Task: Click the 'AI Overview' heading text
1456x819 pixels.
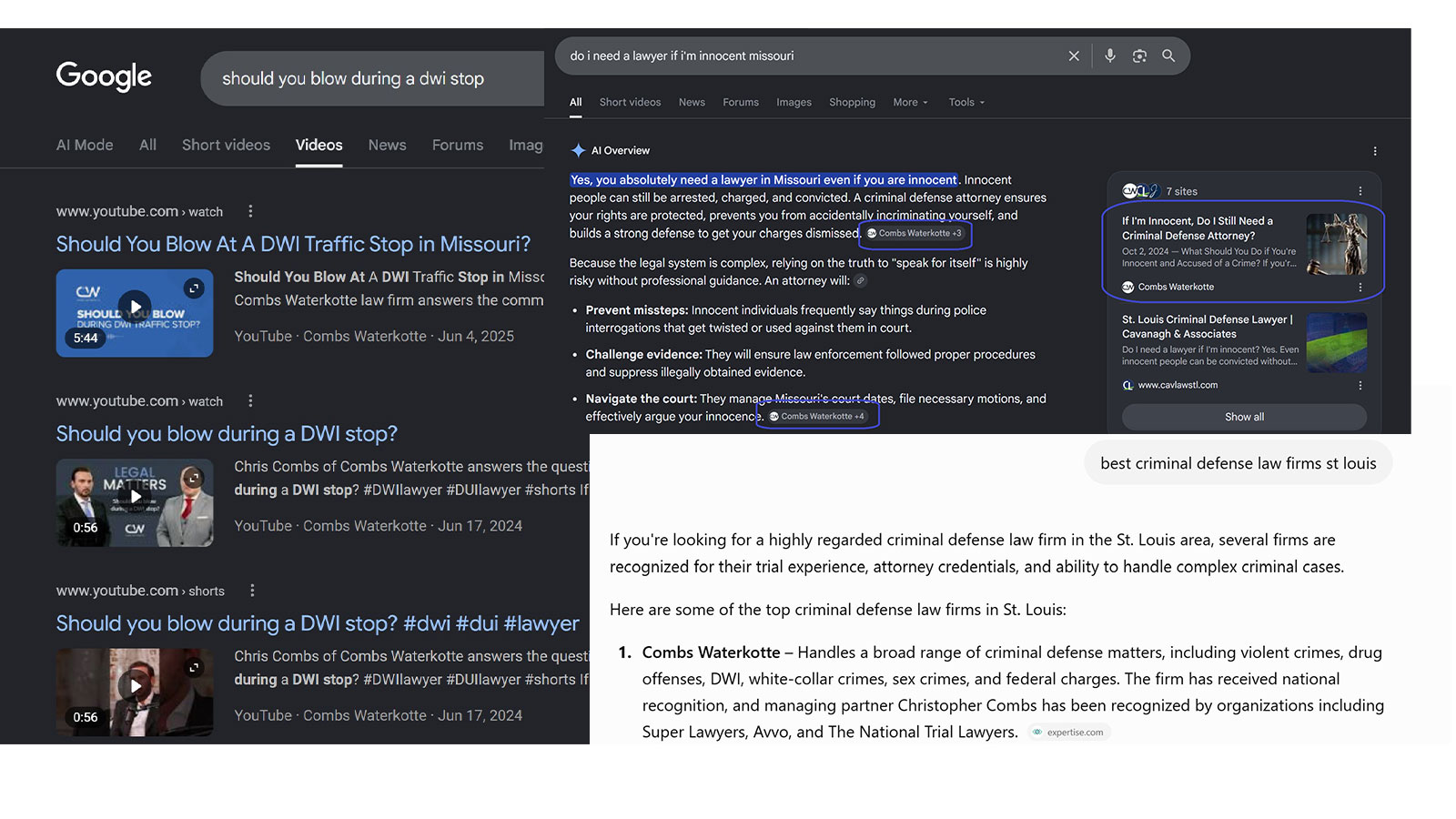Action: pos(621,151)
